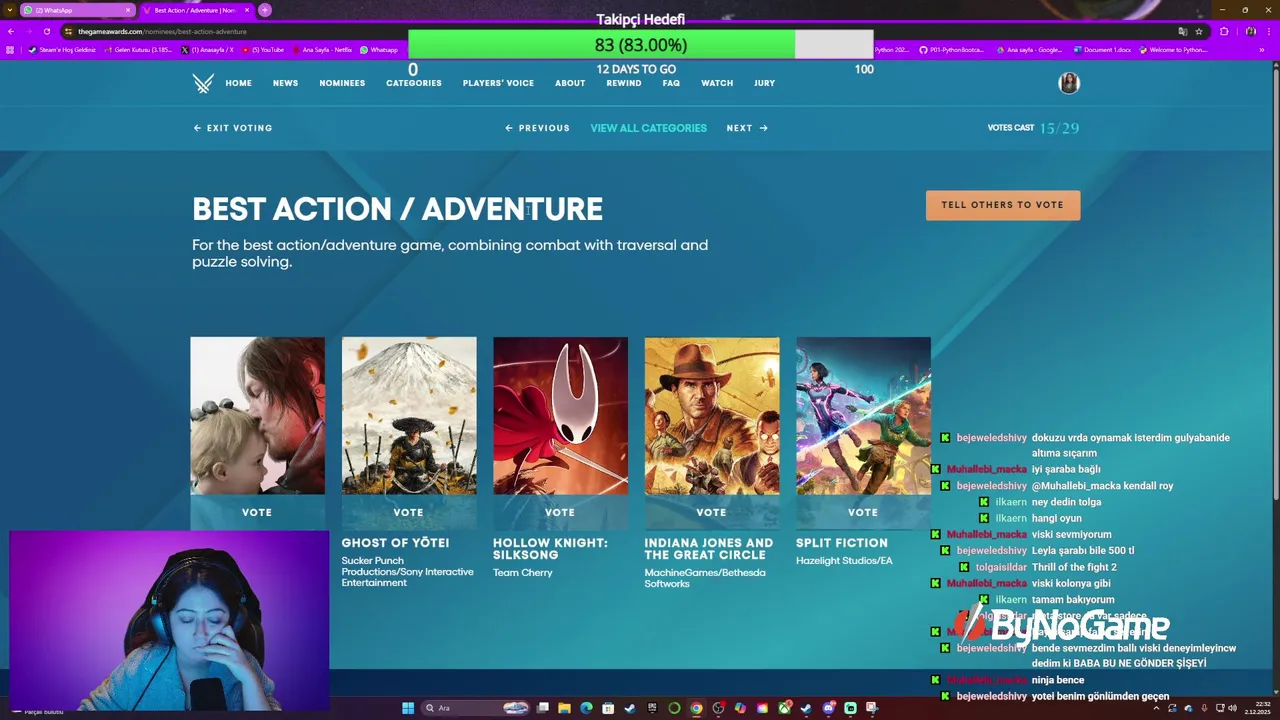Click the address bar URL
Viewport: 1280px width, 720px height.
tap(162, 31)
